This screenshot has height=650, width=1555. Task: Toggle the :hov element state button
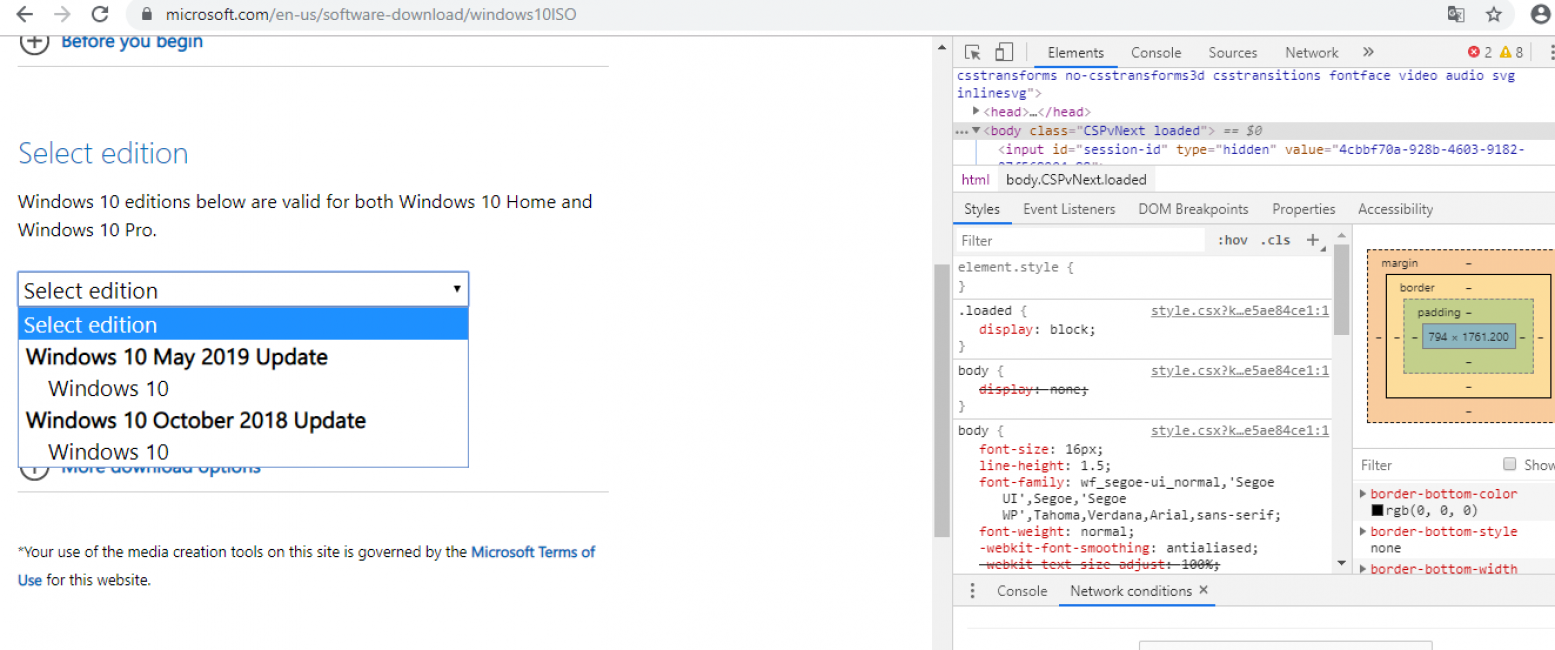(x=1232, y=240)
